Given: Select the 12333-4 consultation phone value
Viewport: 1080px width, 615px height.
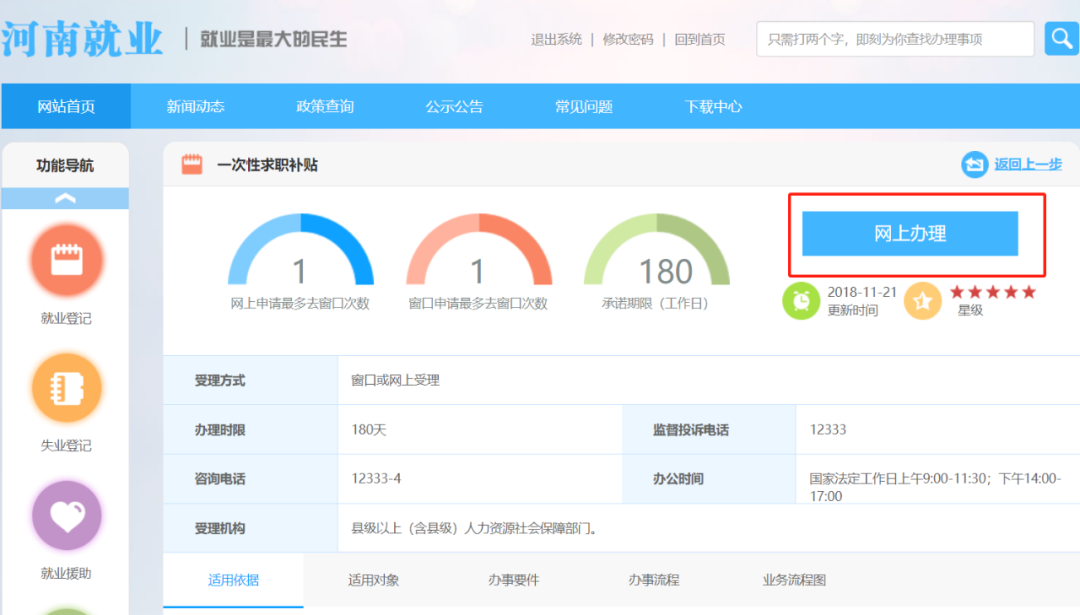Looking at the screenshot, I should coord(376,479).
